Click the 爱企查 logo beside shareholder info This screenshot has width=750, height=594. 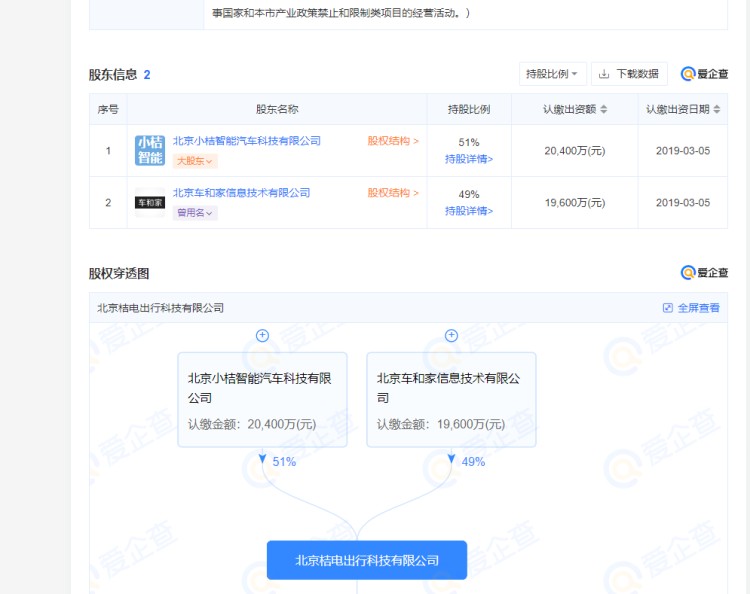pos(704,74)
